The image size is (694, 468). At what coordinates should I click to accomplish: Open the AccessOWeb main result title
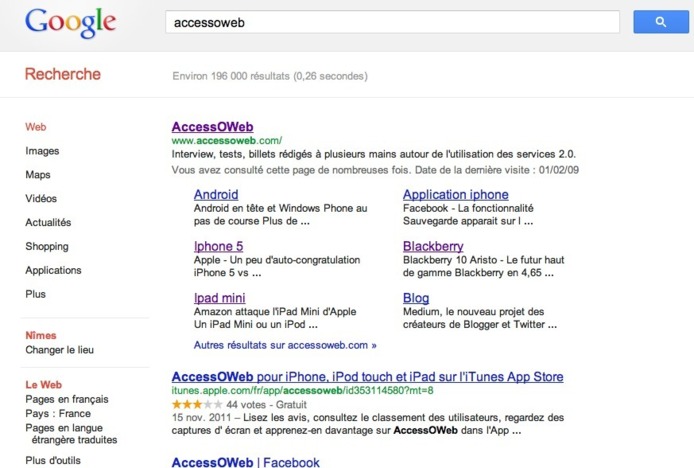click(212, 127)
